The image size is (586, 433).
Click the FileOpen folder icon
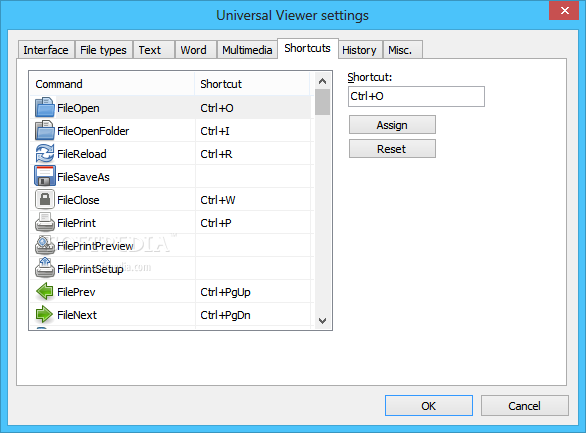tap(45, 108)
